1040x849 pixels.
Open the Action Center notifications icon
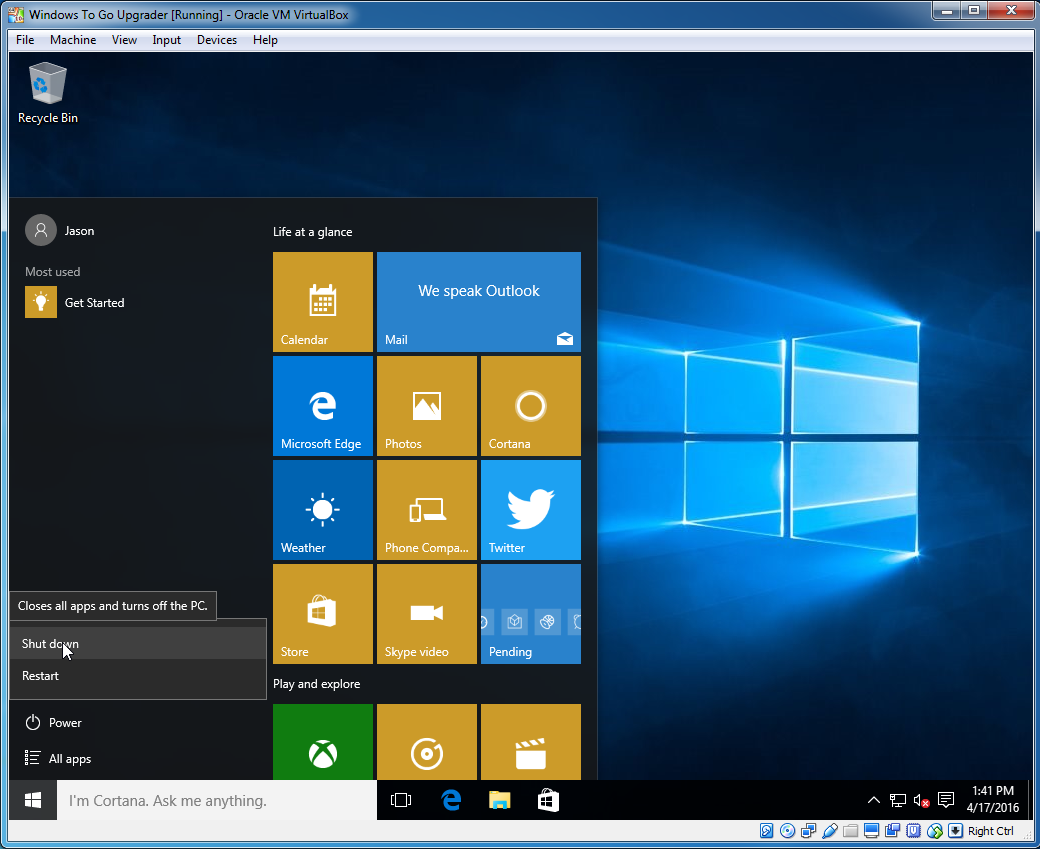[946, 801]
